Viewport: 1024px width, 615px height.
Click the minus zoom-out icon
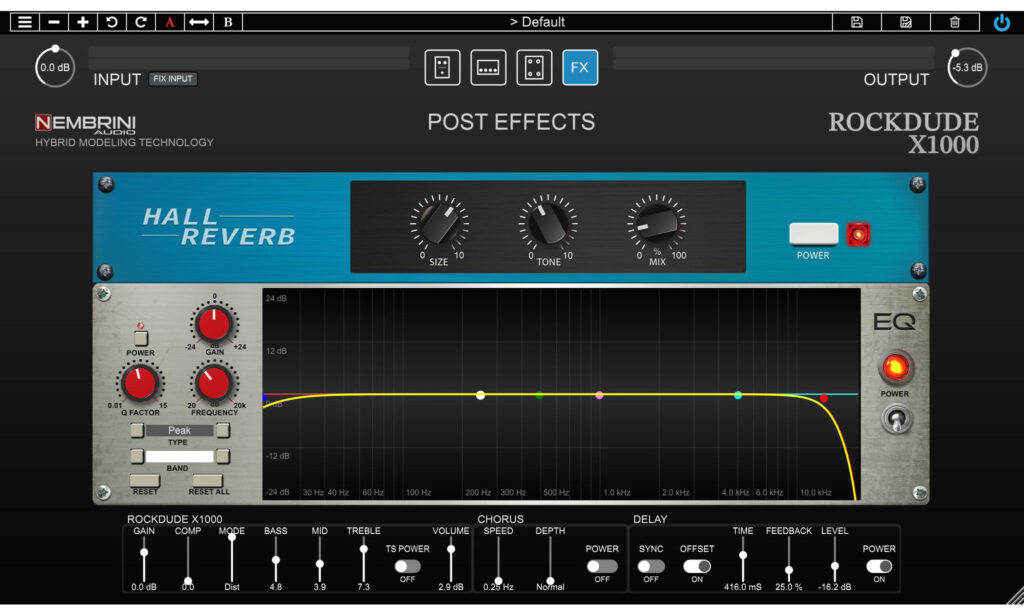click(54, 22)
